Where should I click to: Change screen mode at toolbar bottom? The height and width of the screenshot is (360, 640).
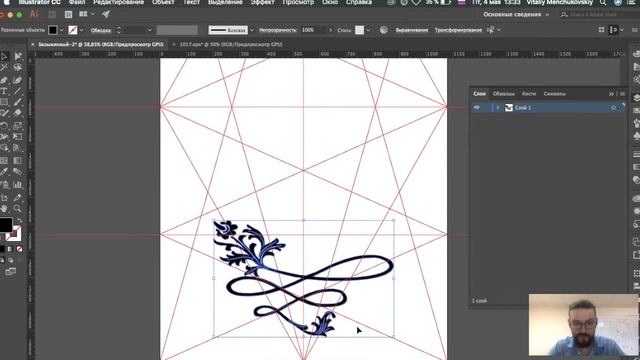(10, 271)
